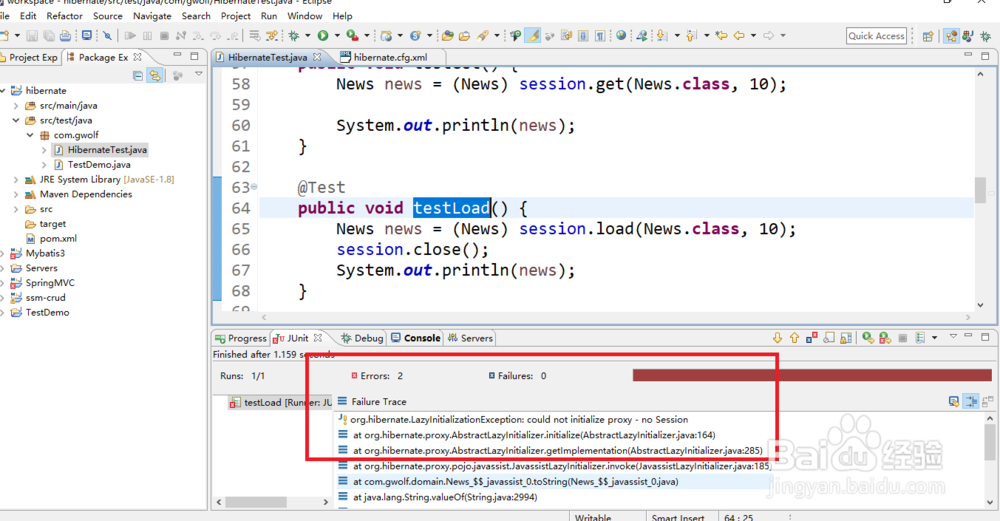Viewport: 1000px width, 521px height.
Task: Collapse the com.gwolf package
Action: point(30,135)
